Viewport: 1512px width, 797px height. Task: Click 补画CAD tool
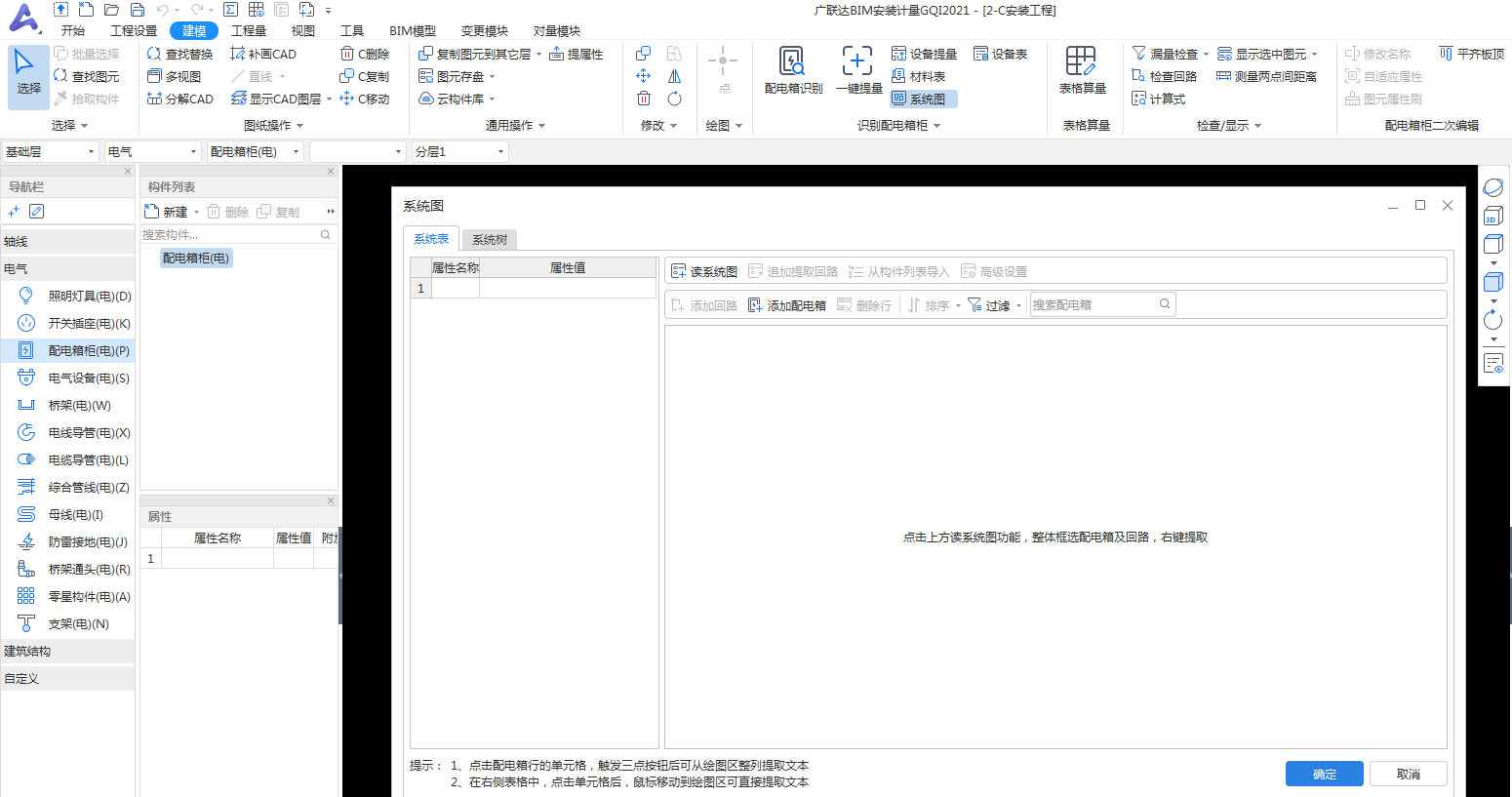262,54
